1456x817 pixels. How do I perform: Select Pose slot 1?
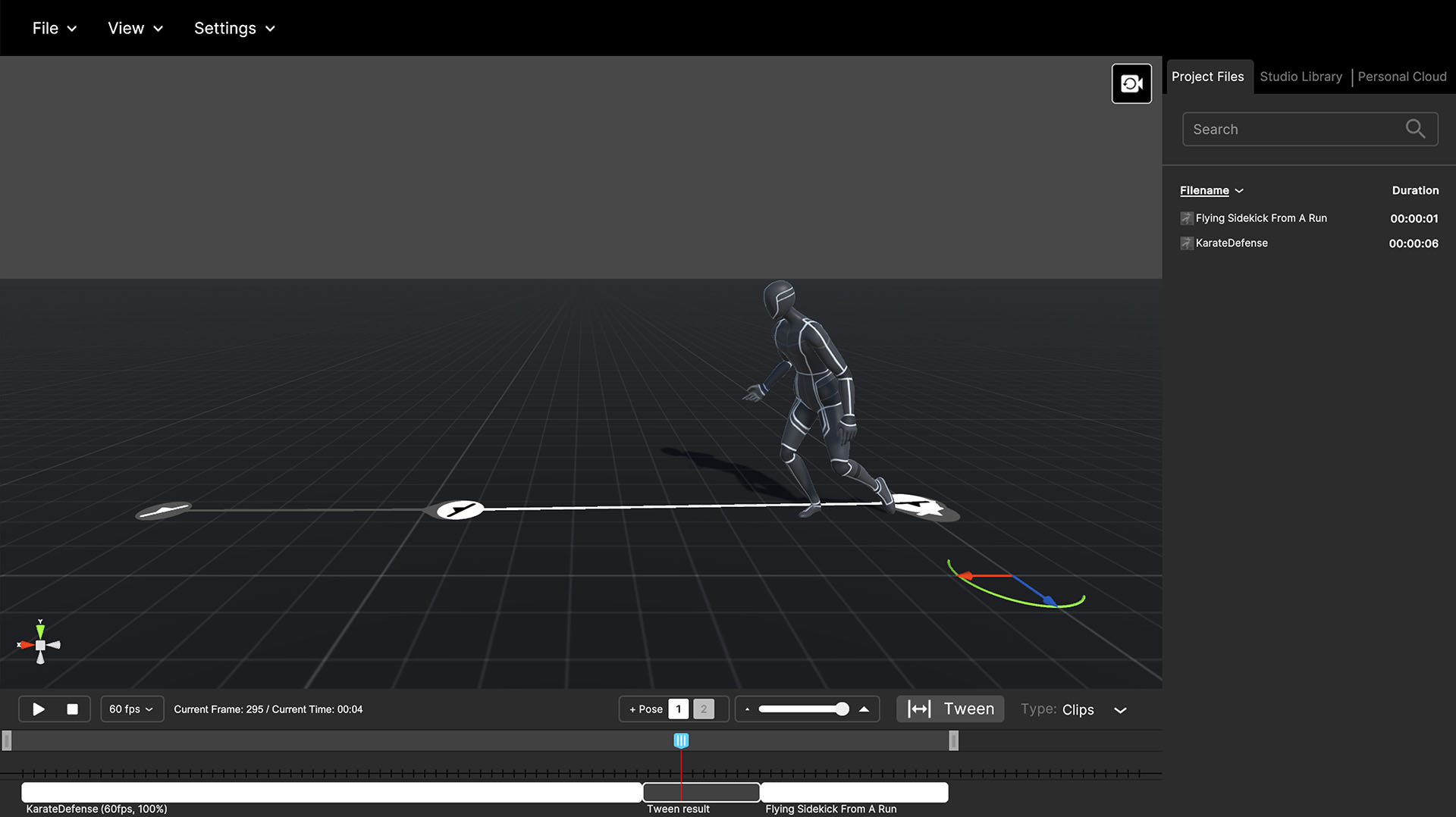(x=678, y=709)
